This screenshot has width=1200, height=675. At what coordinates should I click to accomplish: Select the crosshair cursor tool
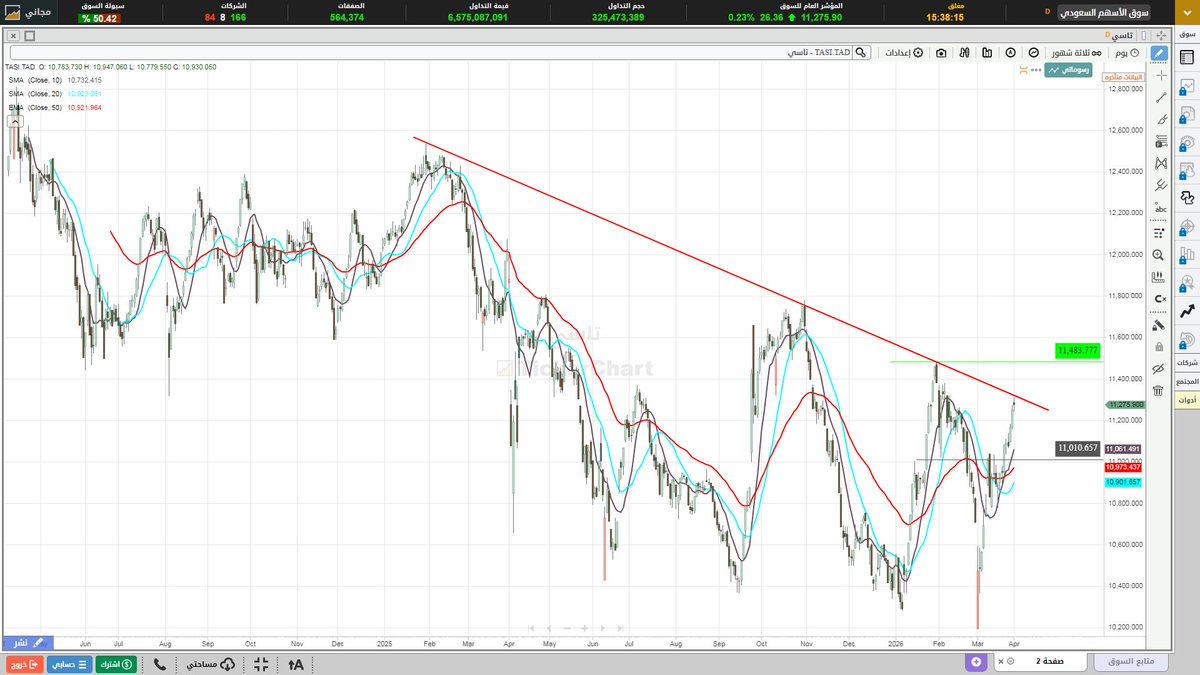pos(1160,75)
